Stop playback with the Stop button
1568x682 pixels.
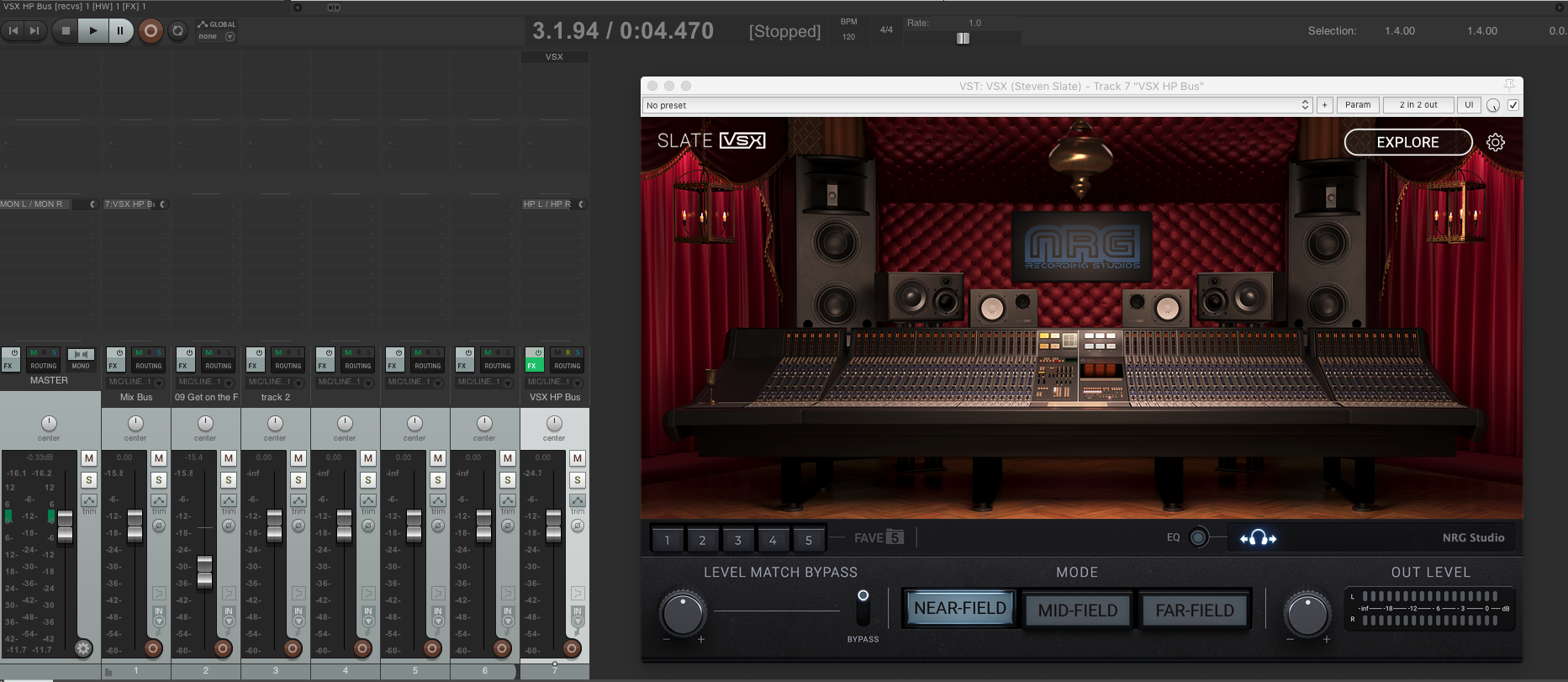[65, 31]
